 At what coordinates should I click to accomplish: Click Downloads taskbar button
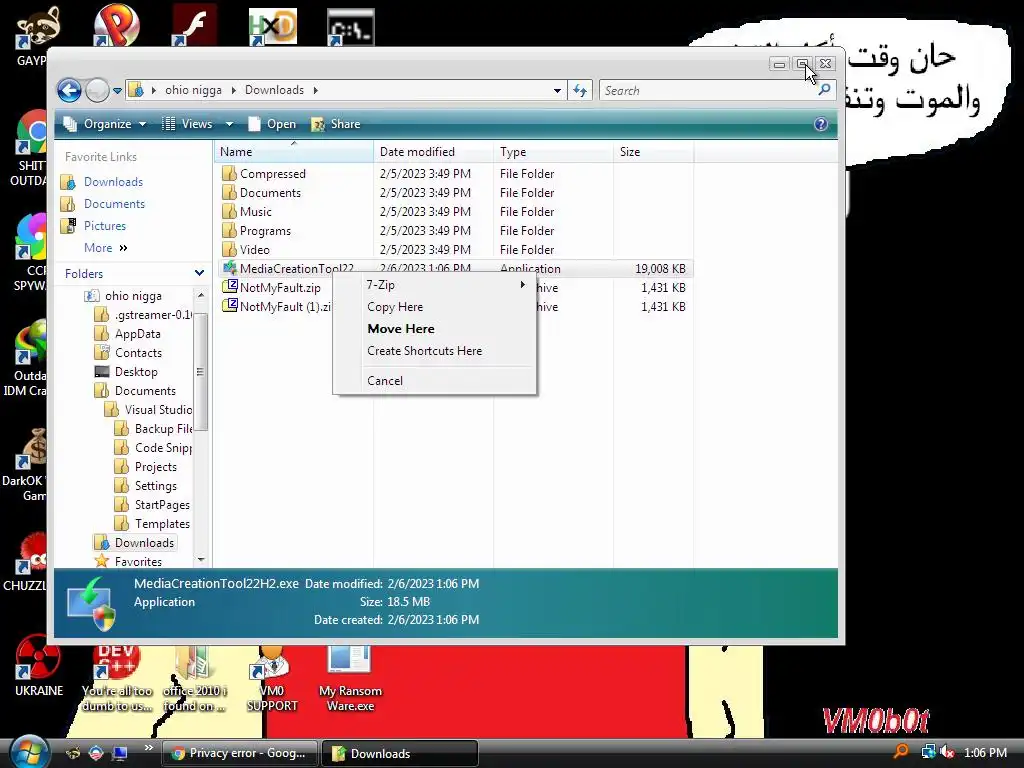(400, 753)
